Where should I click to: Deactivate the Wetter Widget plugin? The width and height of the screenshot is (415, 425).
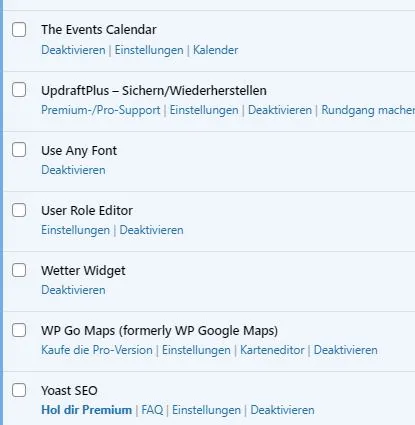click(73, 290)
